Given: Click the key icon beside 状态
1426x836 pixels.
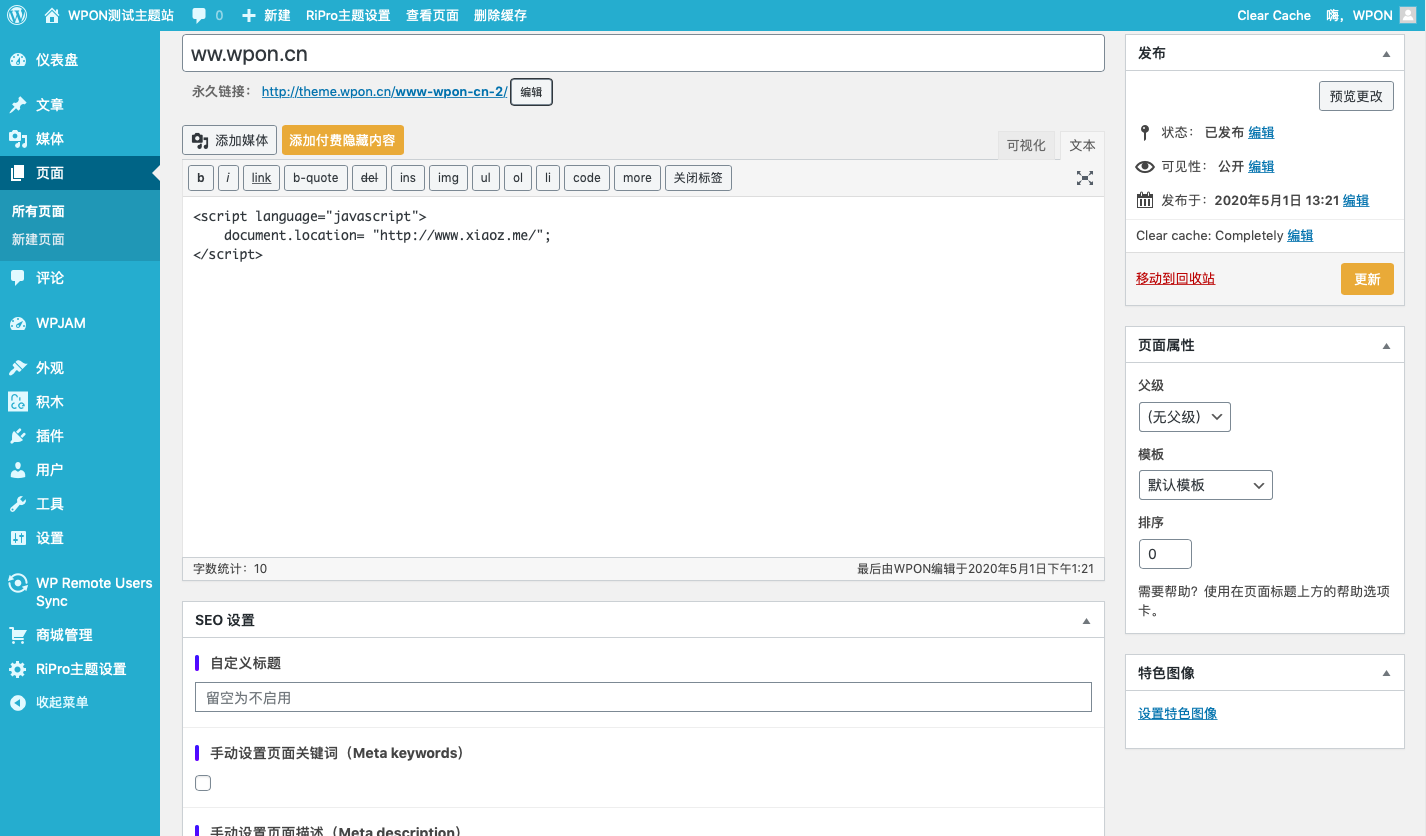Looking at the screenshot, I should (x=1145, y=132).
